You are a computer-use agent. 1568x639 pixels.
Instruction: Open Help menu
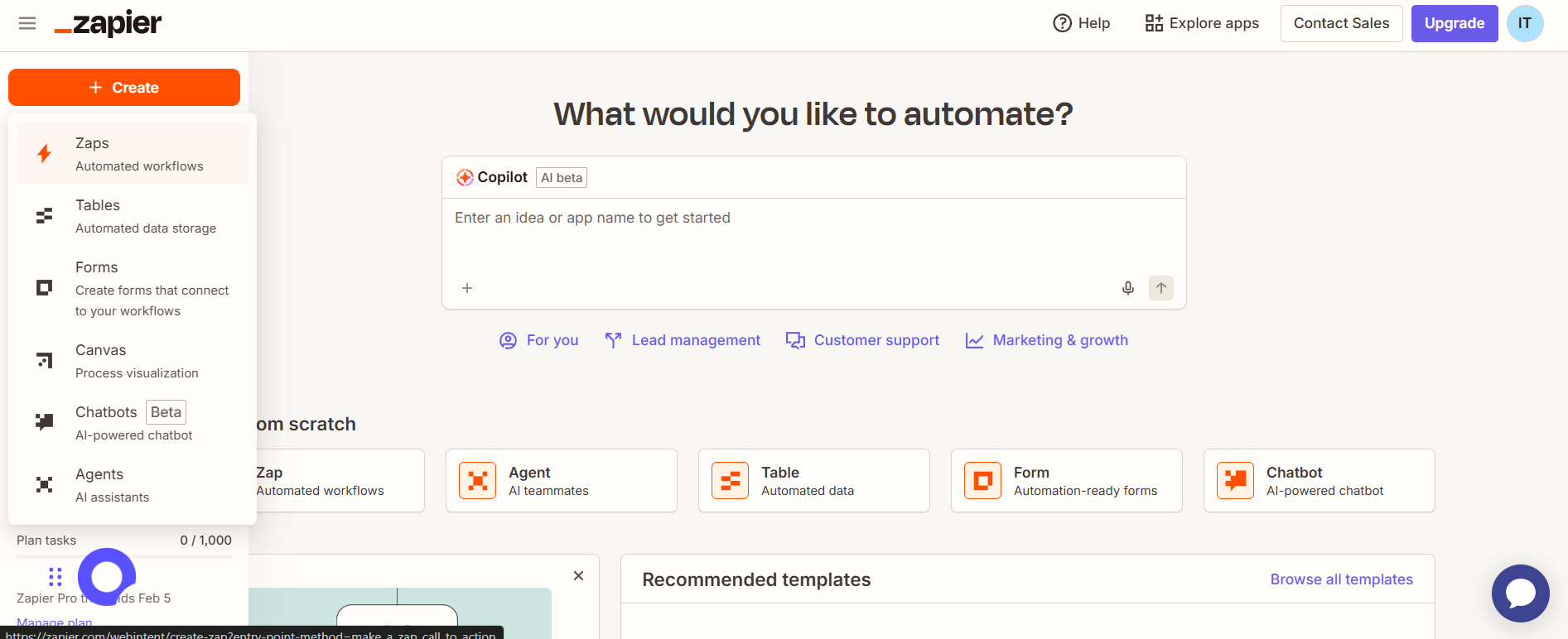[x=1081, y=23]
